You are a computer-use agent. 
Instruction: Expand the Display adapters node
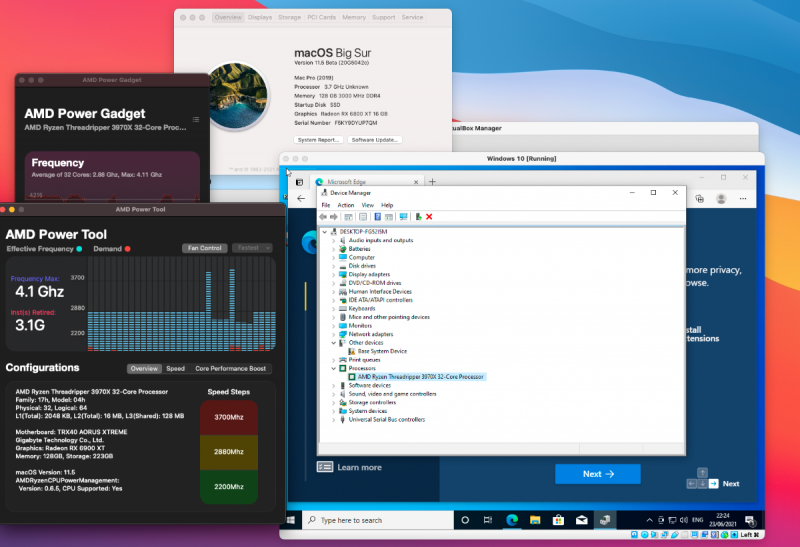click(x=333, y=274)
